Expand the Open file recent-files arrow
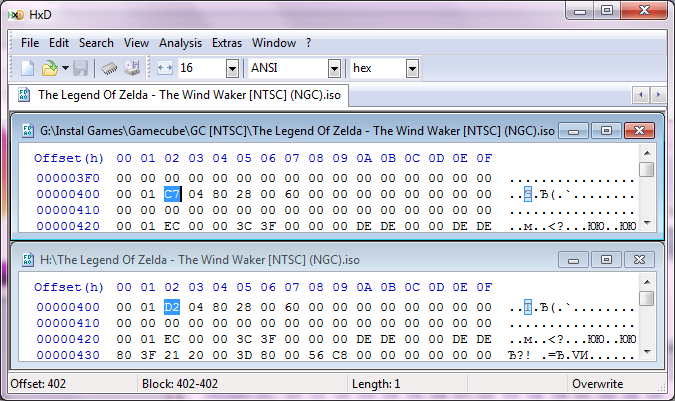Screen dimensions: 675x401 [65, 68]
